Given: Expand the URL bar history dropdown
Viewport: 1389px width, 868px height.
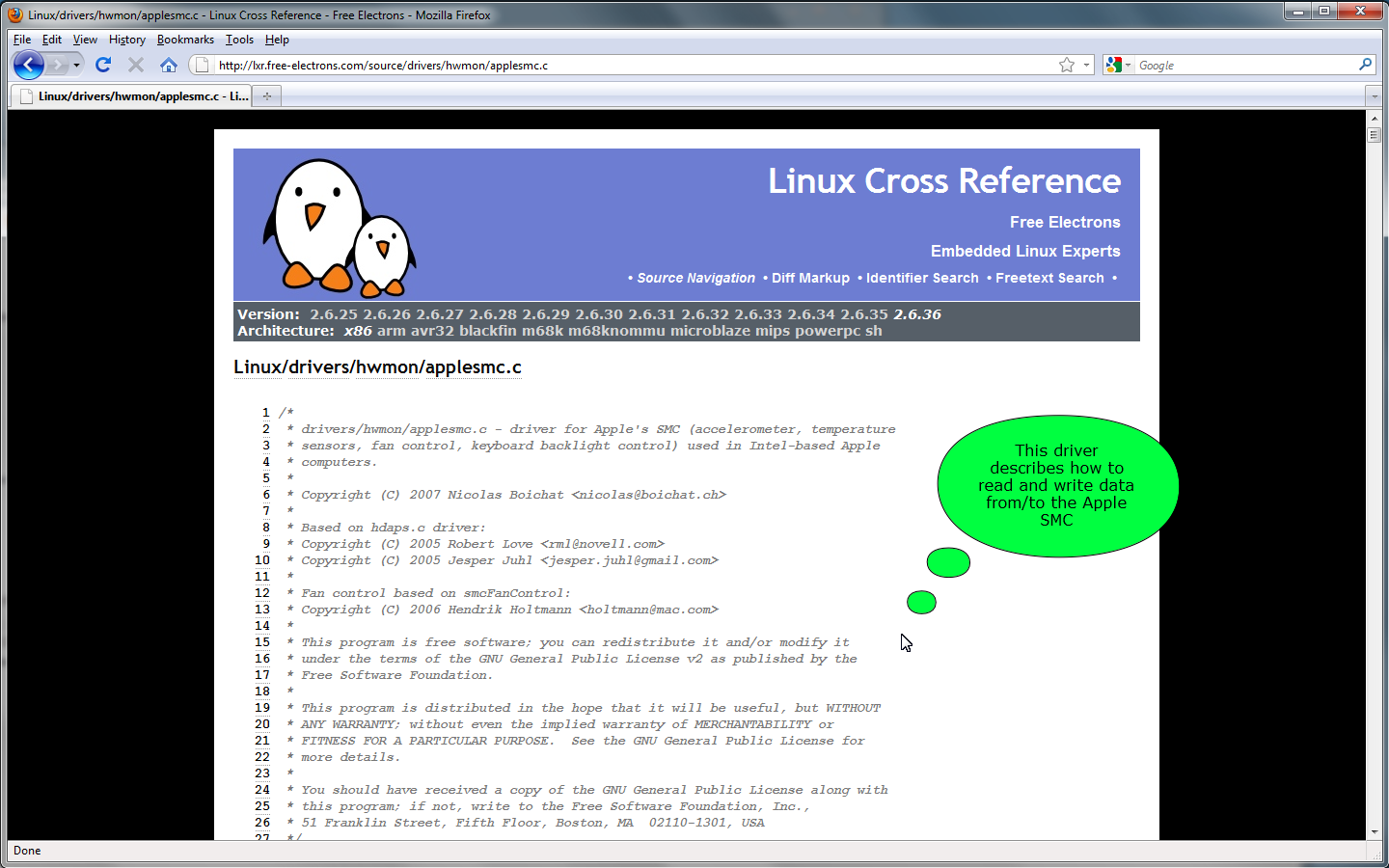Looking at the screenshot, I should click(1086, 65).
